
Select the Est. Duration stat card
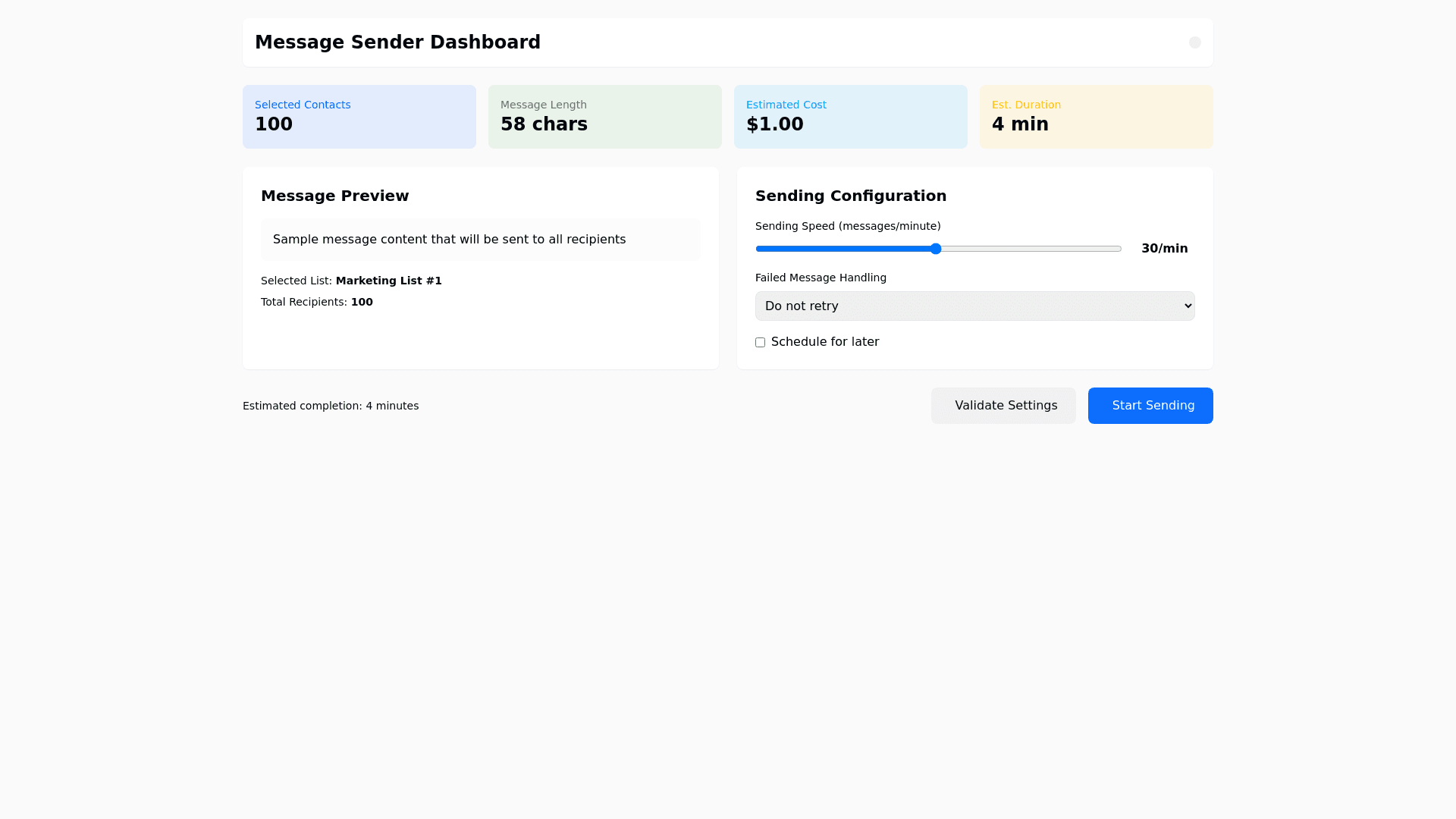1096,117
